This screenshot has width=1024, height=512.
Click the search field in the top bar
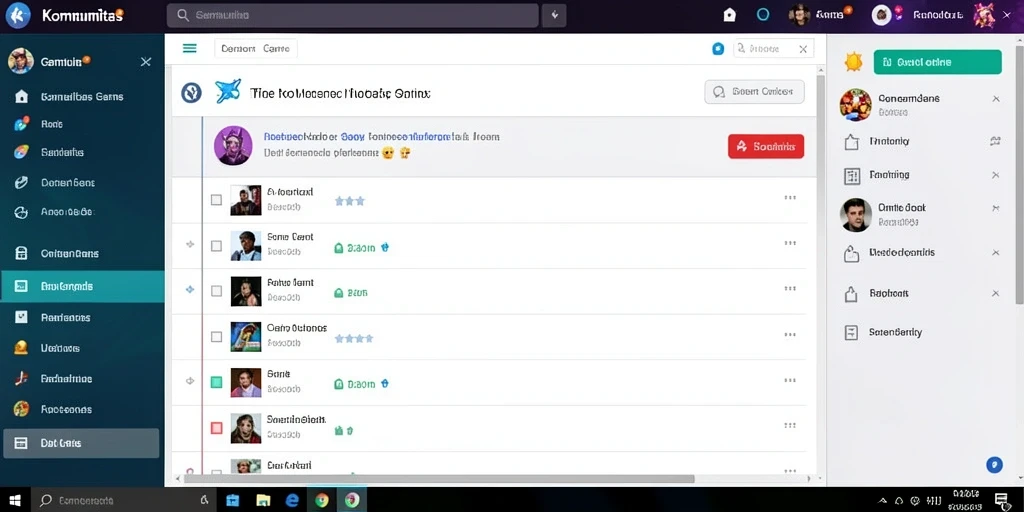tap(353, 15)
